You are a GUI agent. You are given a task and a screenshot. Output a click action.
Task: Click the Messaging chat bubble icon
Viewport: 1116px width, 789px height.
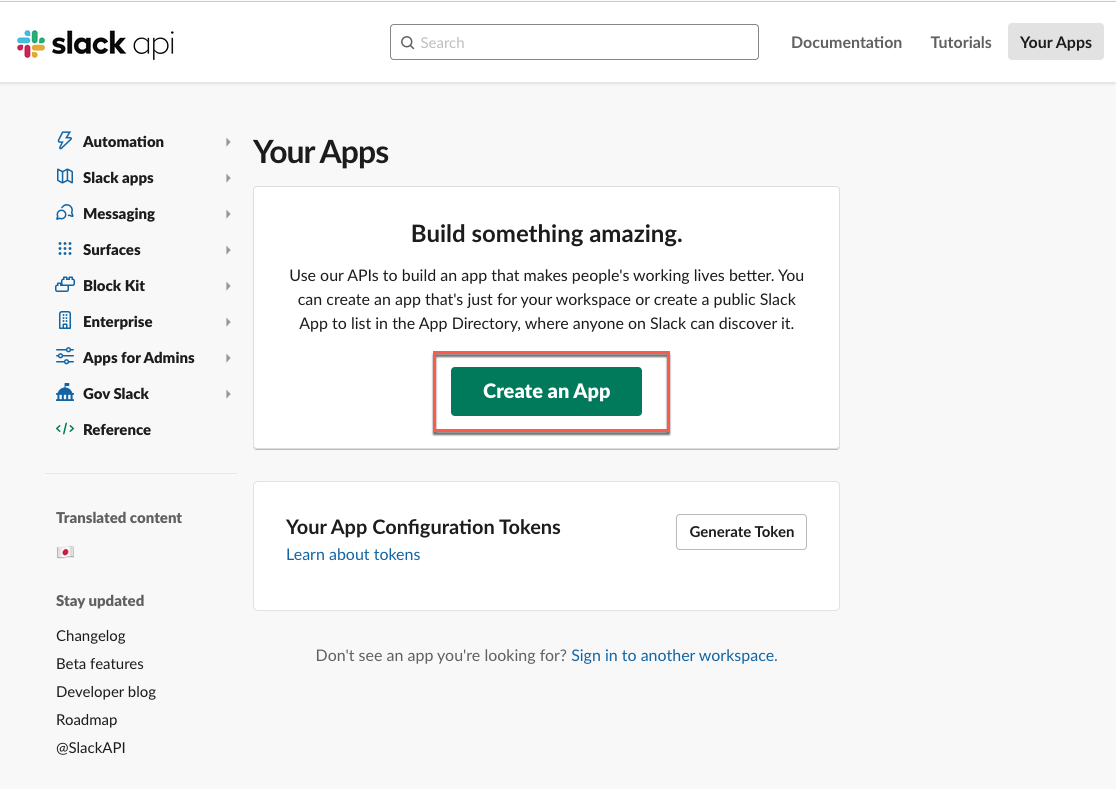tap(65, 213)
